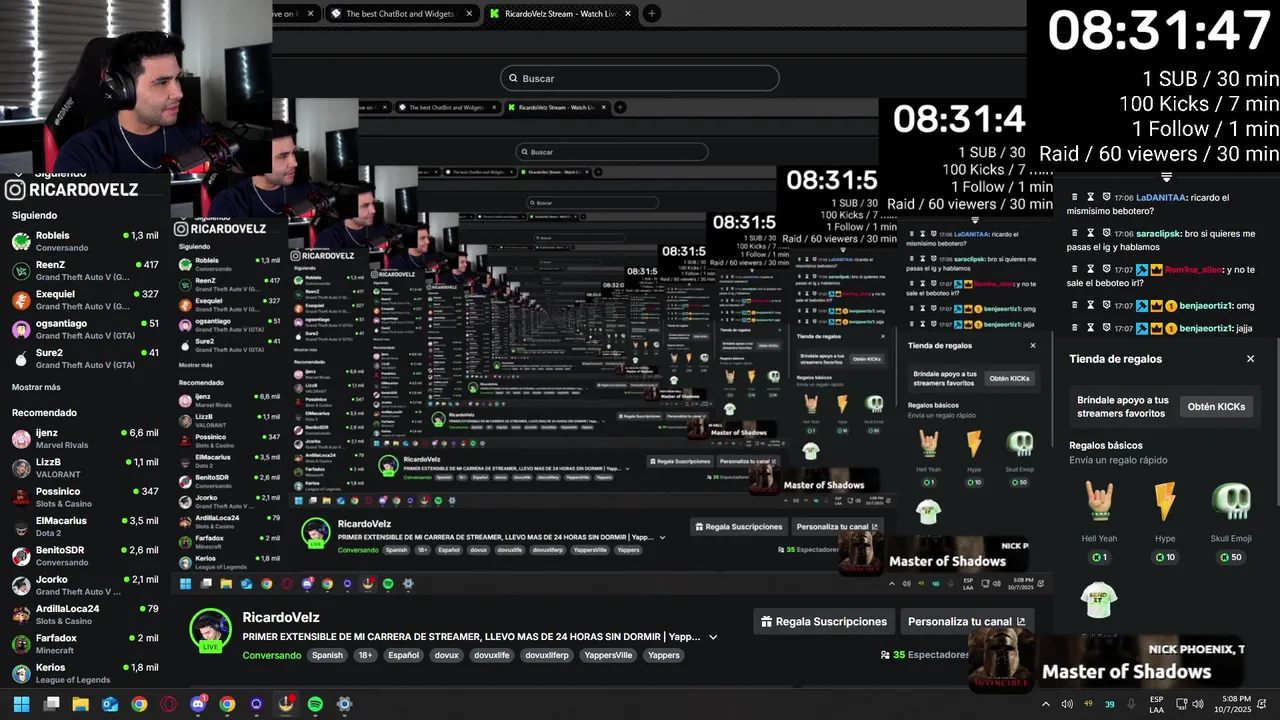Screen dimensions: 1280x720
Task: Click the Buscar search field
Action: coord(639,78)
